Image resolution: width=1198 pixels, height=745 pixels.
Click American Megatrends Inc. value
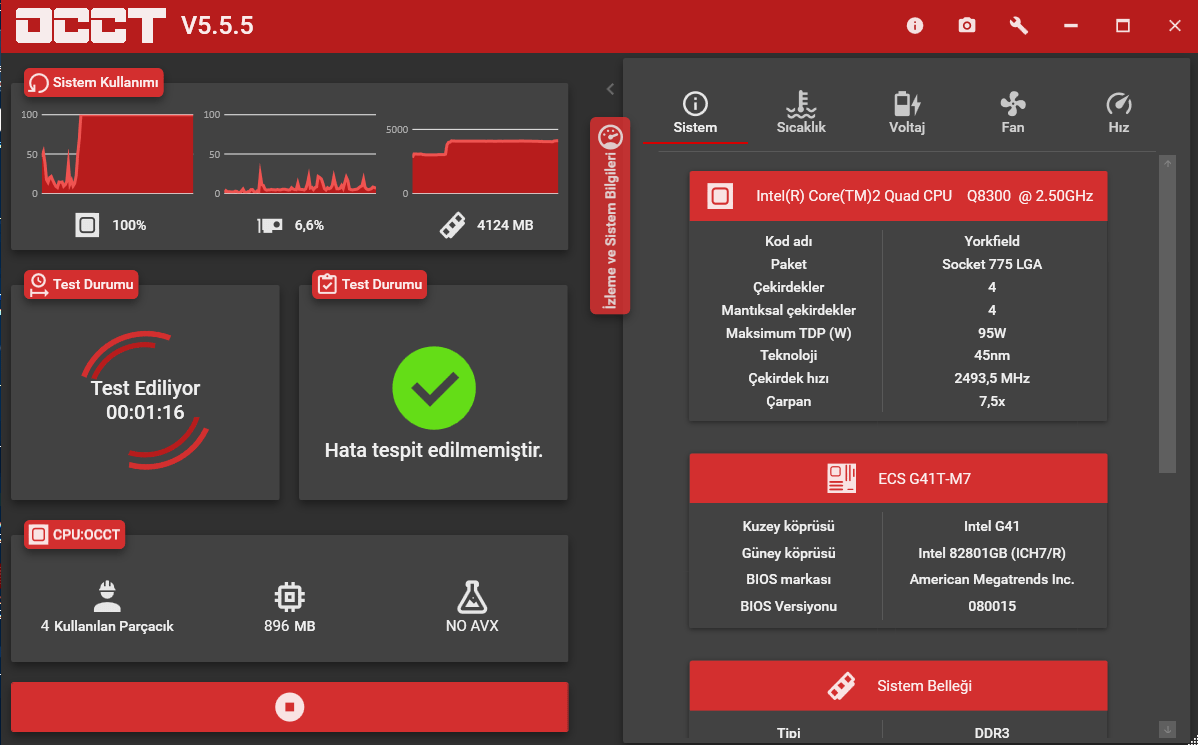pyautogui.click(x=992, y=579)
